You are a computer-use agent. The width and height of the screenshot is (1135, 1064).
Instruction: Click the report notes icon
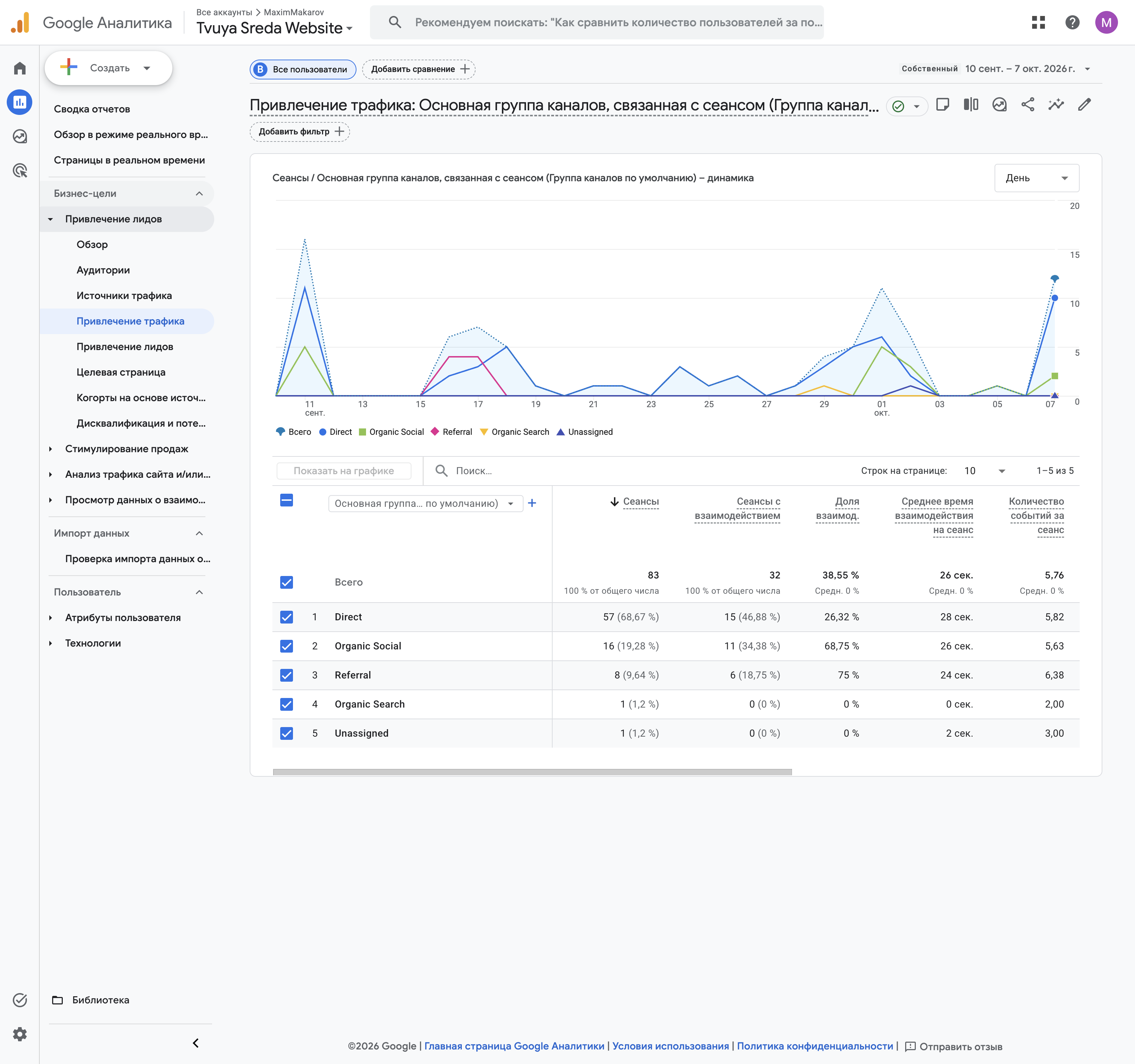point(943,105)
